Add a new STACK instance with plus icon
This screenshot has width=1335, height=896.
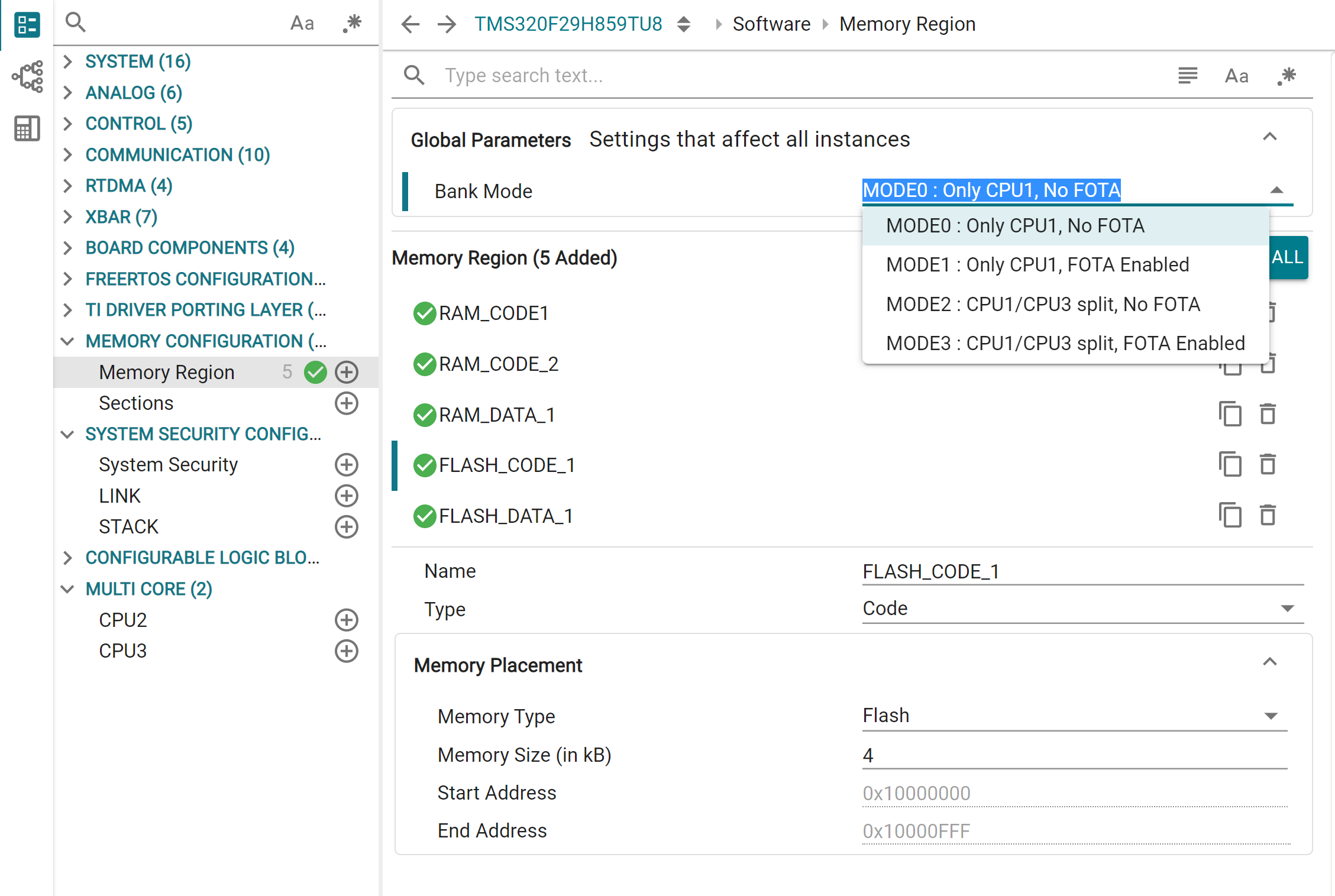point(347,527)
